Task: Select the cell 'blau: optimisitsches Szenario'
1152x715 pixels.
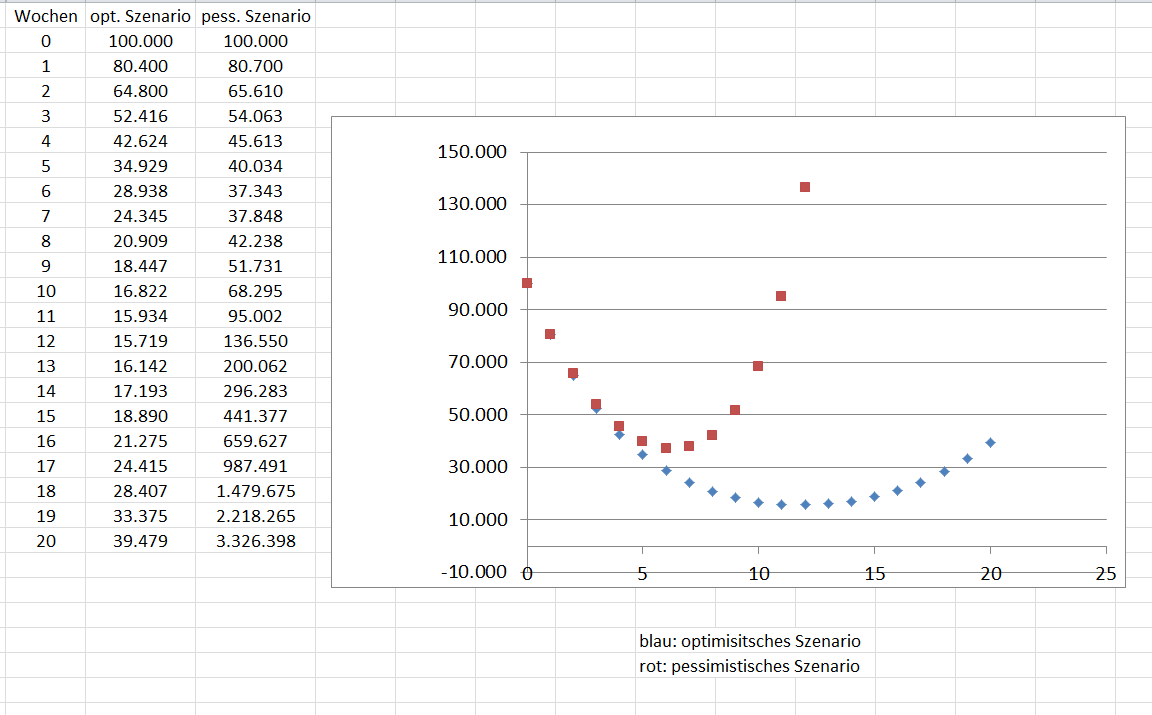Action: (x=749, y=641)
